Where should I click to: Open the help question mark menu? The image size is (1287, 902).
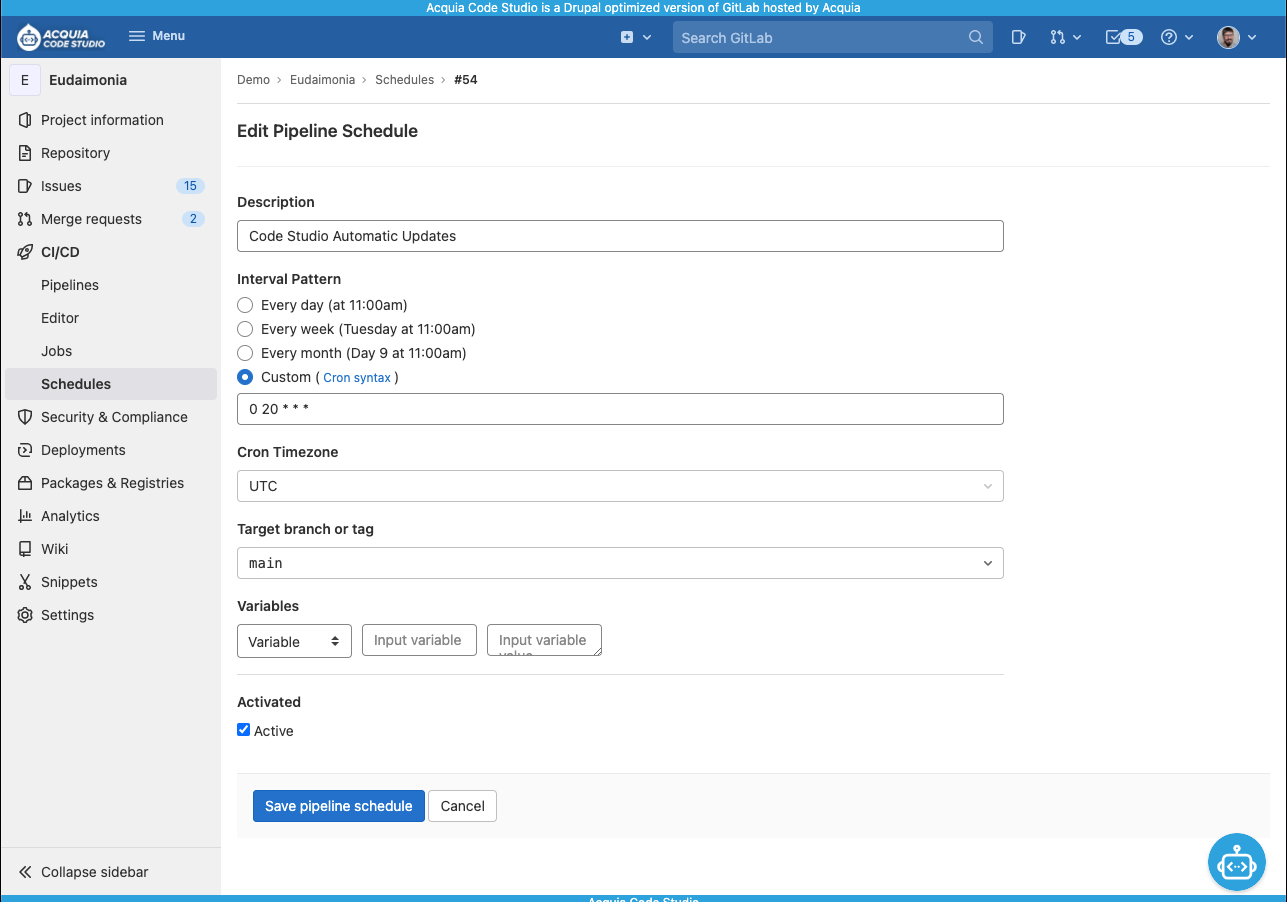(x=1177, y=37)
